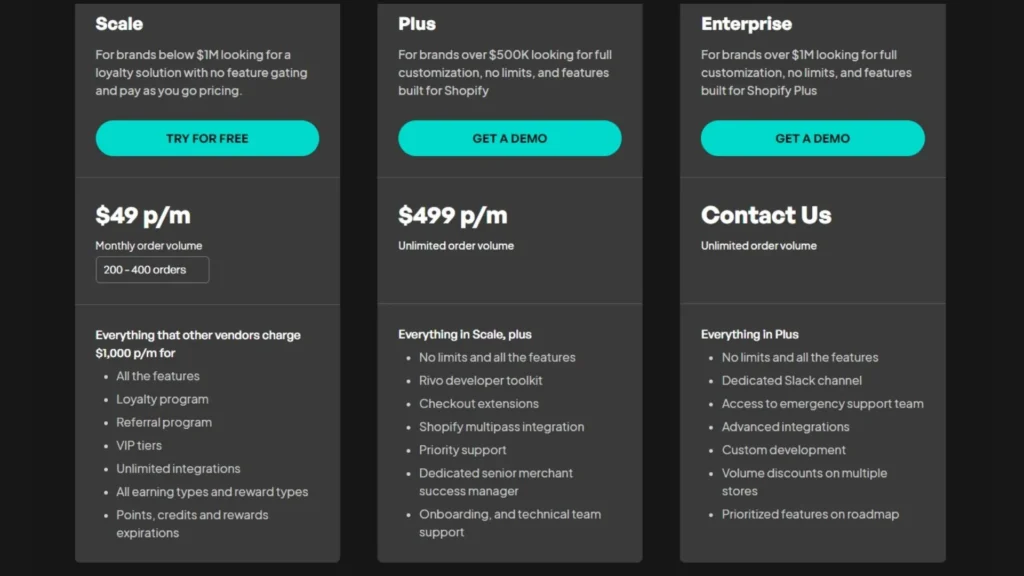Click "Shopify multipass integration" feature

(x=501, y=426)
